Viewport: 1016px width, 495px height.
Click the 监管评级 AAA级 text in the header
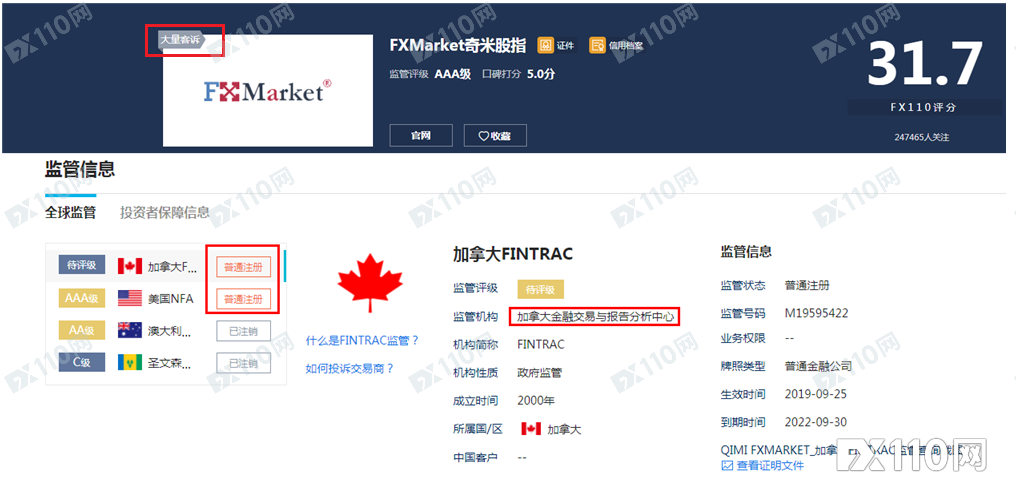[x=430, y=74]
